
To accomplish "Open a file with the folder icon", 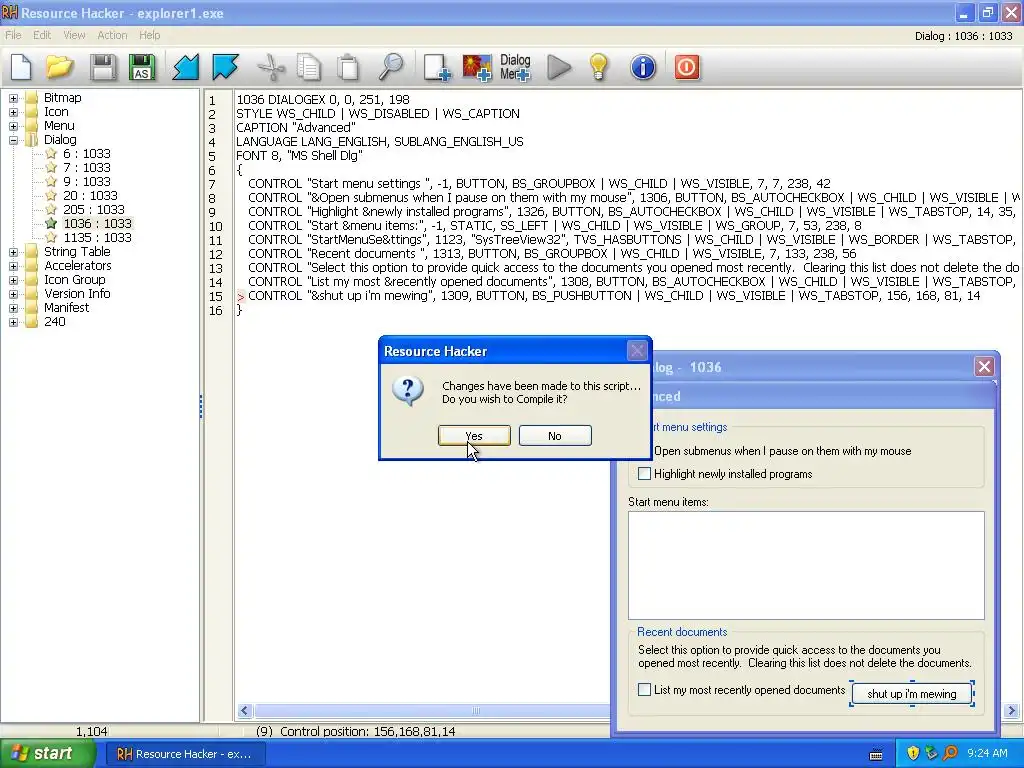I will point(59,67).
